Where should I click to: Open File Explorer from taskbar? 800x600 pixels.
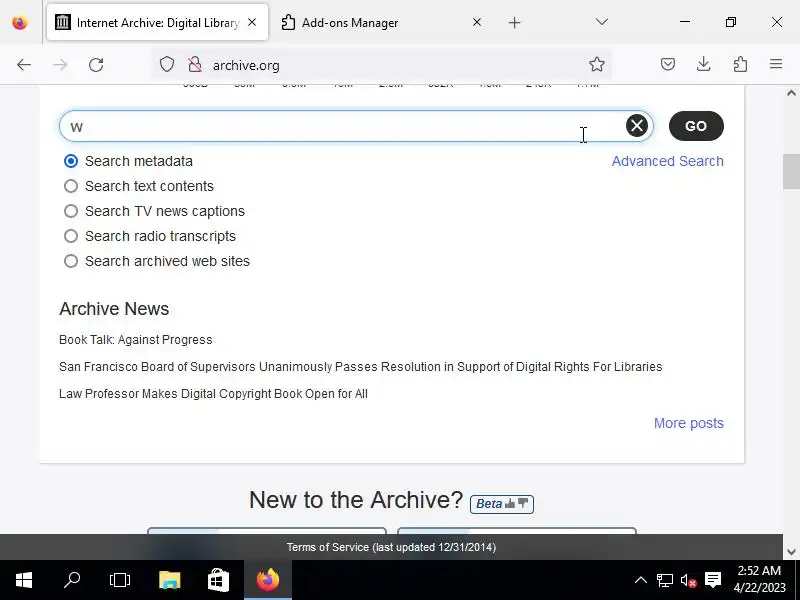click(169, 580)
